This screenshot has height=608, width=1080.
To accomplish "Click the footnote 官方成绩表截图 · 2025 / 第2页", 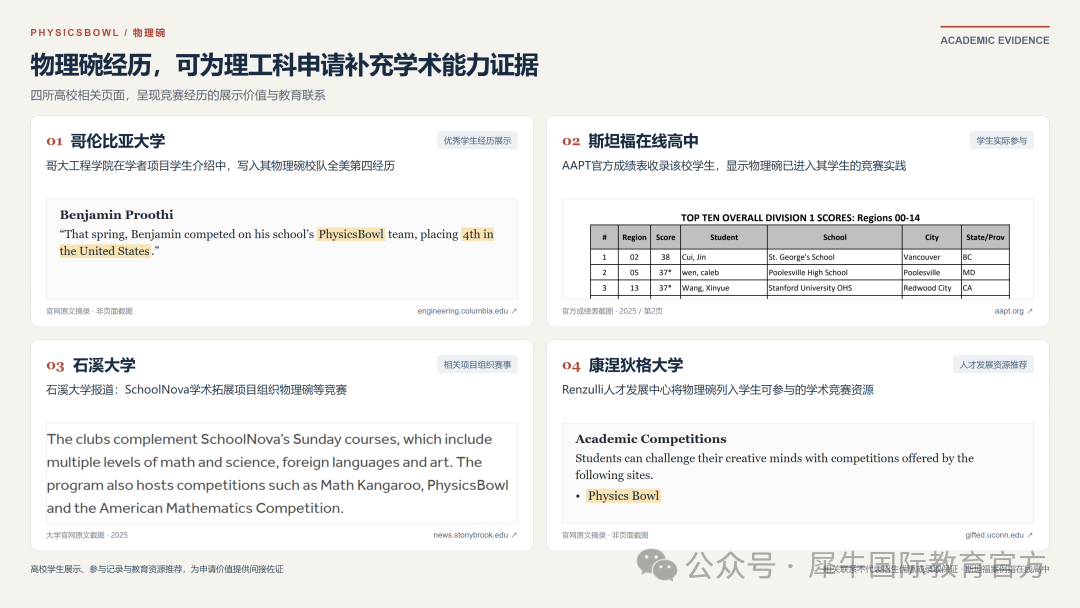I will tap(612, 311).
